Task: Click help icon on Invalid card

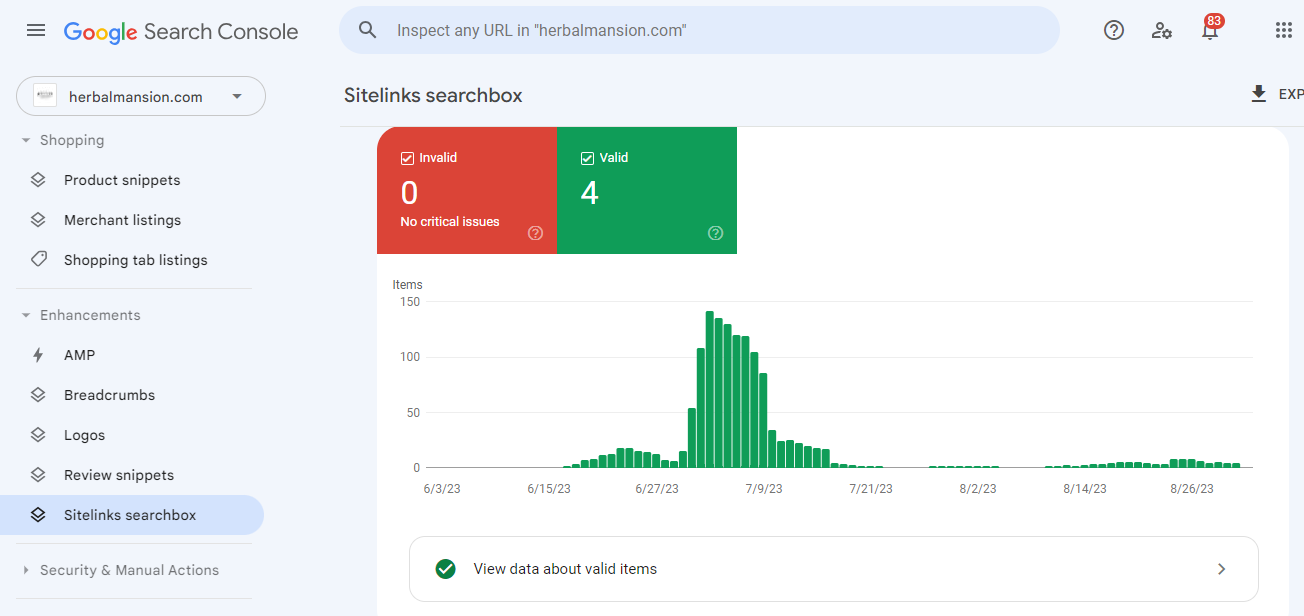Action: click(x=535, y=233)
